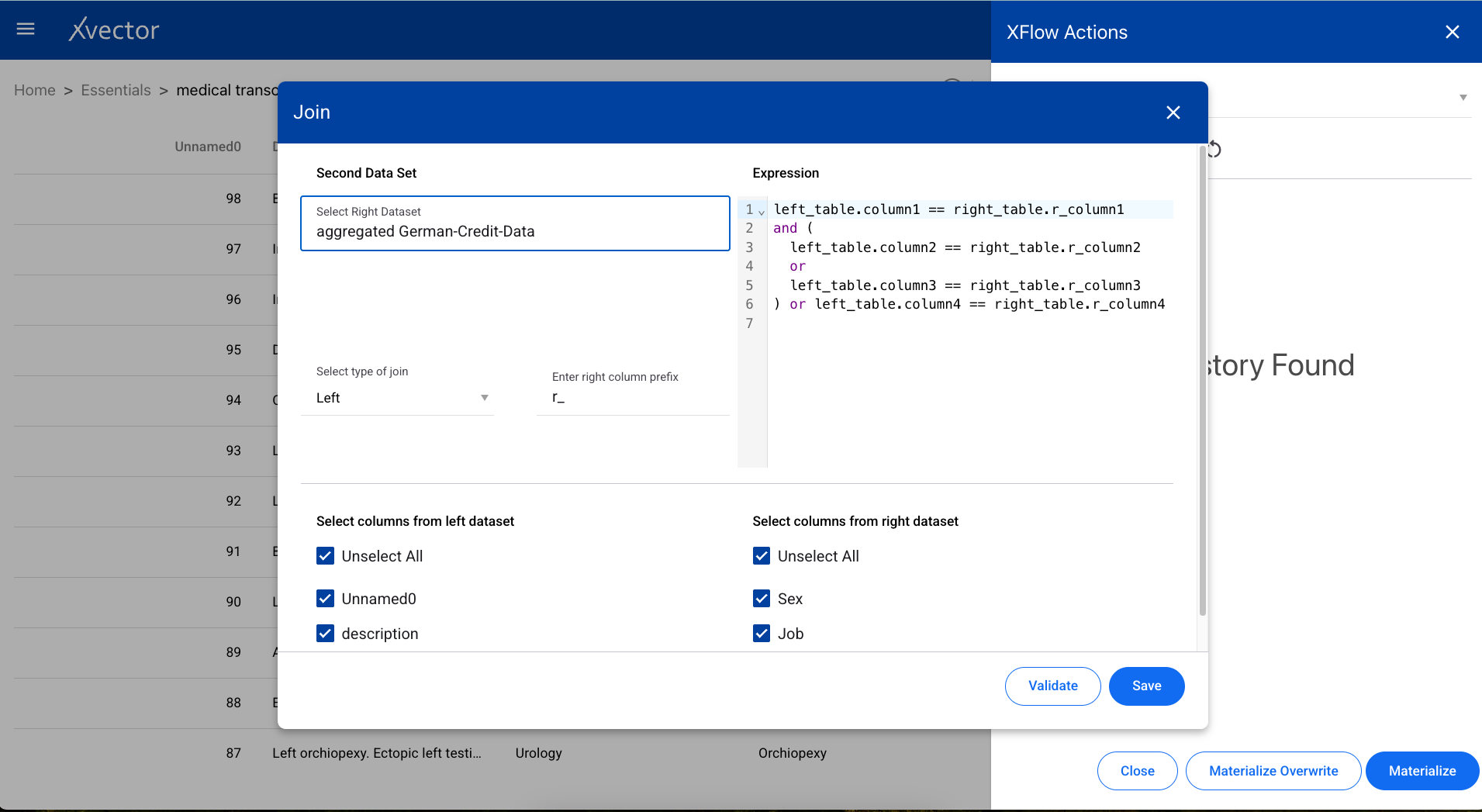Open the Select Right Dataset field
1482x812 pixels.
click(x=515, y=223)
